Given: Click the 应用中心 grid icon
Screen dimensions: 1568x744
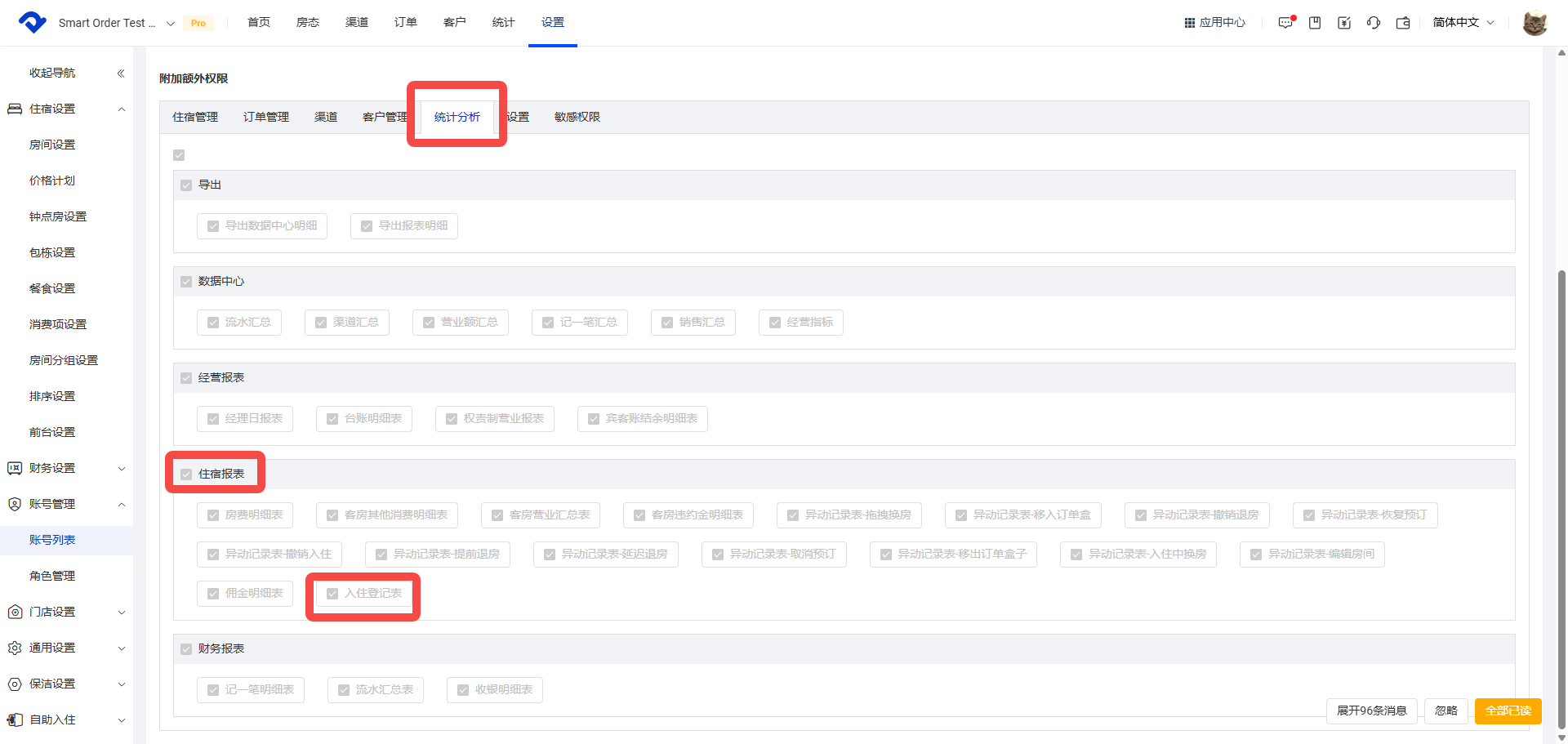Looking at the screenshot, I should [x=1190, y=23].
